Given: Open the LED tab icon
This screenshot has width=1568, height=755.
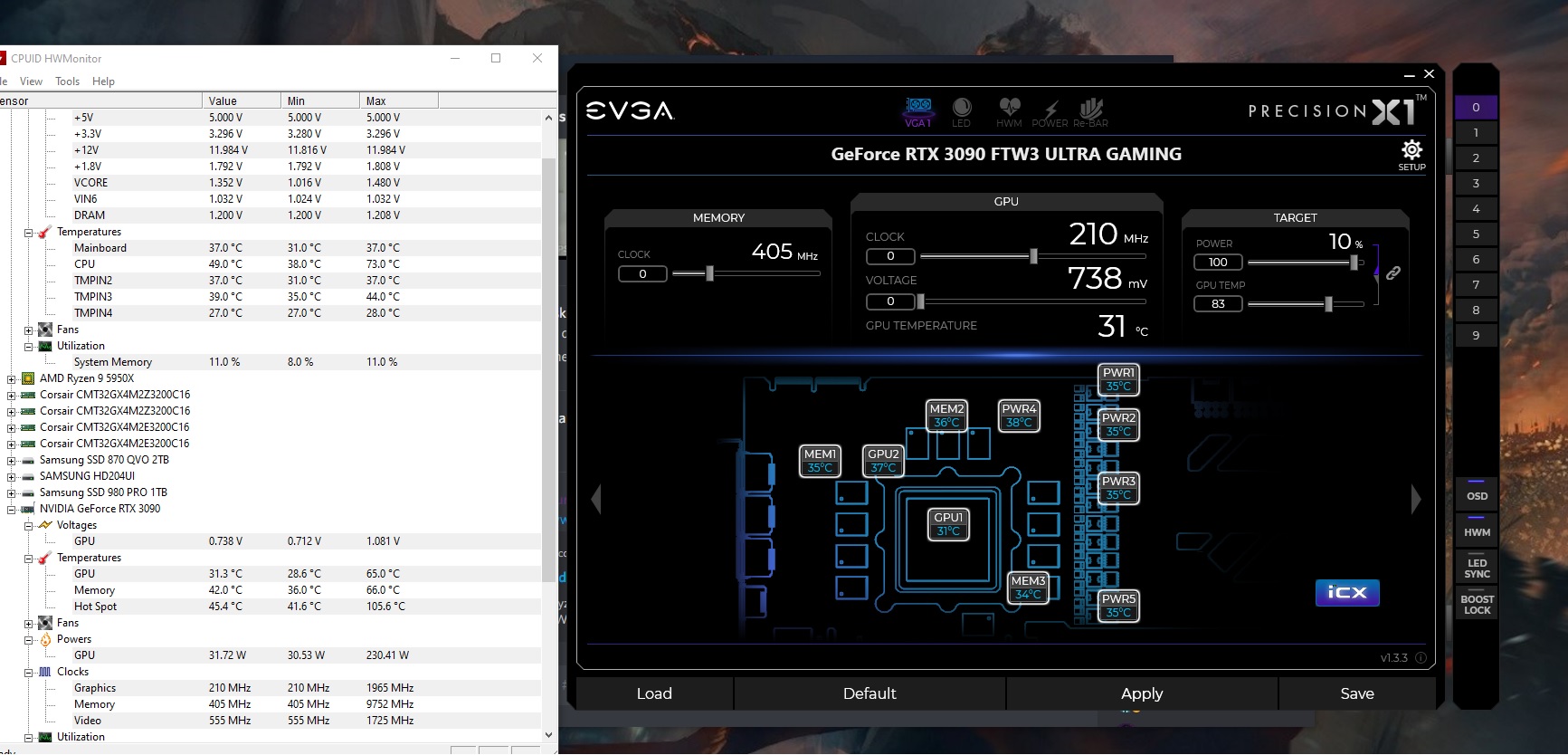Looking at the screenshot, I should (x=961, y=112).
